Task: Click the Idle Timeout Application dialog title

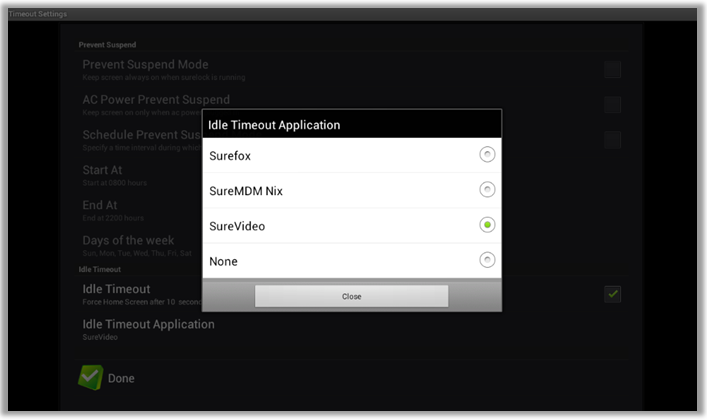Action: coord(274,125)
